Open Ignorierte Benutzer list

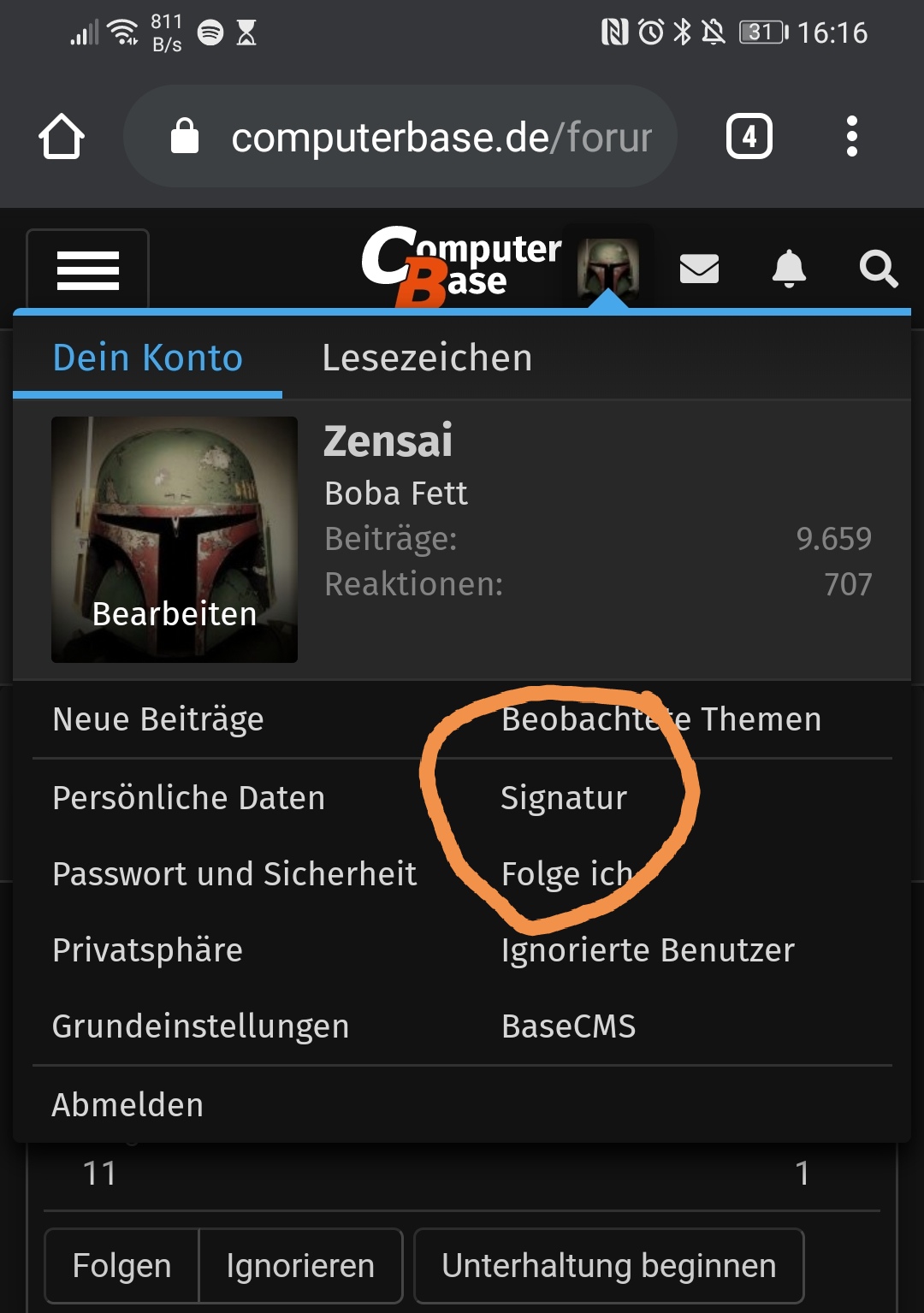click(648, 949)
